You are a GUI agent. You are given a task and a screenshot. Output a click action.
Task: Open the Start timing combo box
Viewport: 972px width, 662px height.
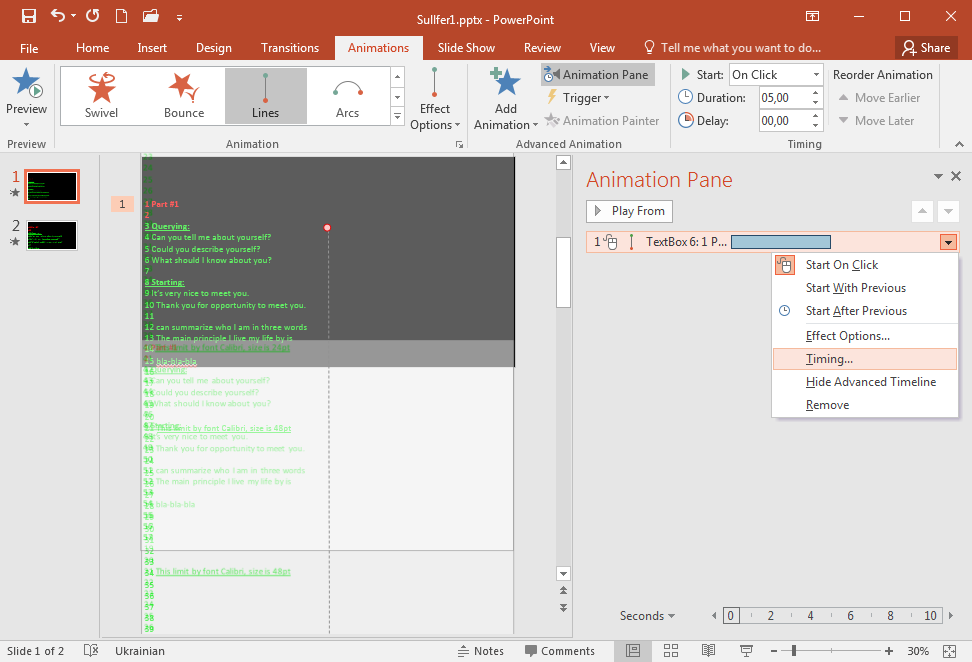pos(776,75)
